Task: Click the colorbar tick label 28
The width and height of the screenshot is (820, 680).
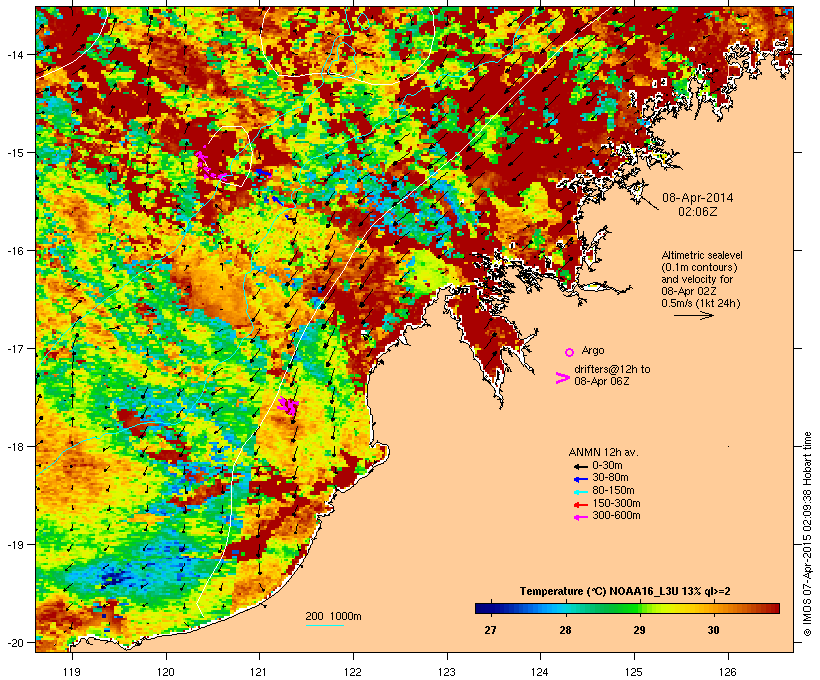Action: [x=565, y=630]
